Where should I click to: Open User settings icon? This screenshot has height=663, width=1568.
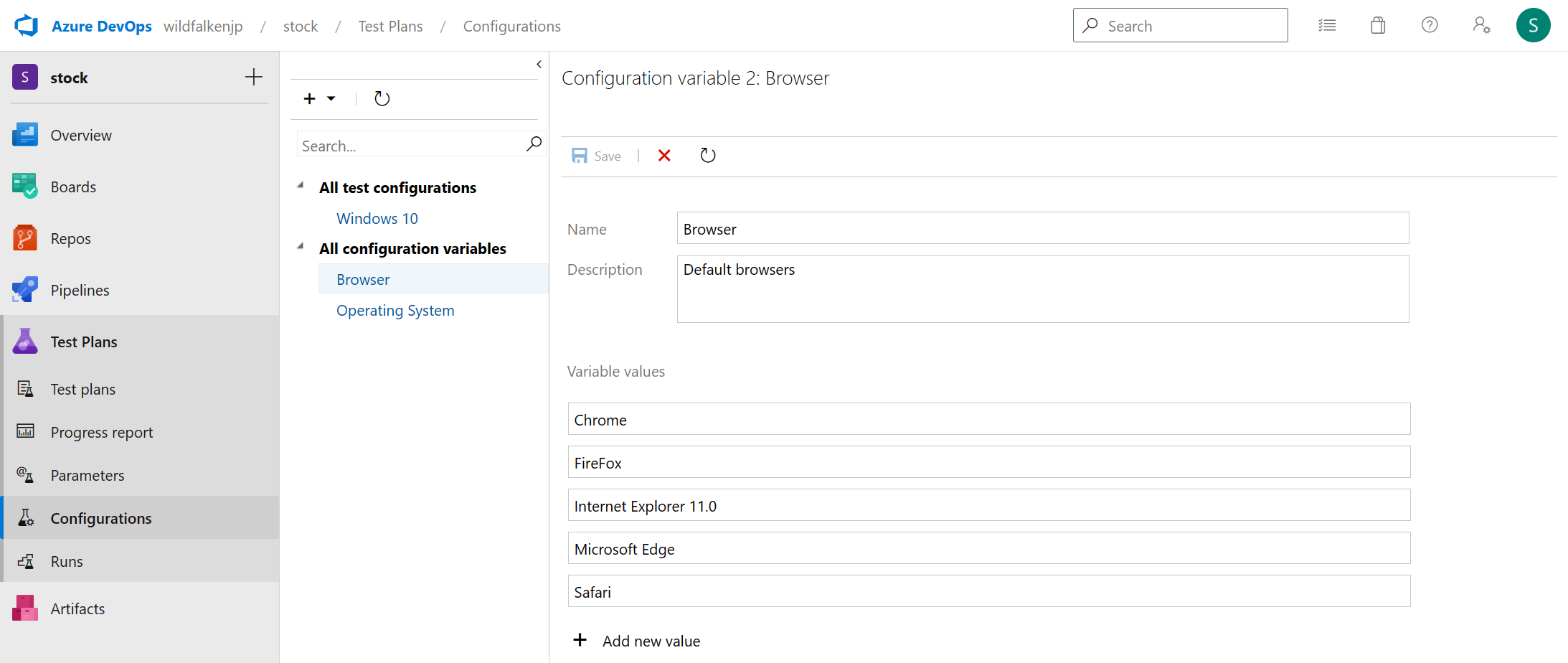tap(1481, 26)
